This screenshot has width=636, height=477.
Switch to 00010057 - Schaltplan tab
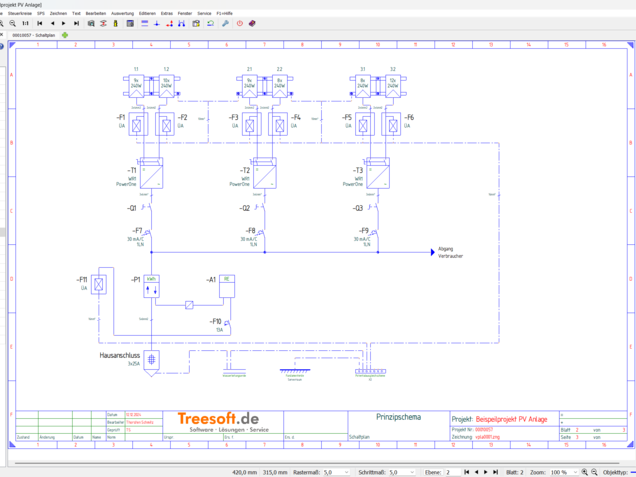tap(32, 35)
